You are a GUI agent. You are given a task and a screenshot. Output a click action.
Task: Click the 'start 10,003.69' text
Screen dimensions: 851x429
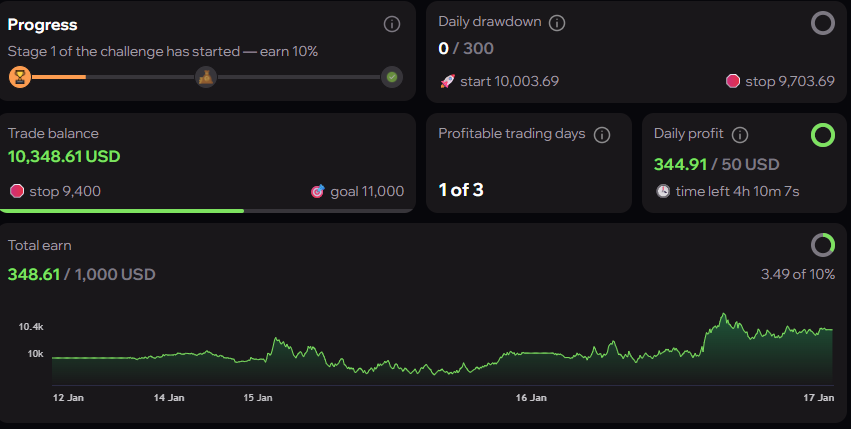tap(510, 81)
